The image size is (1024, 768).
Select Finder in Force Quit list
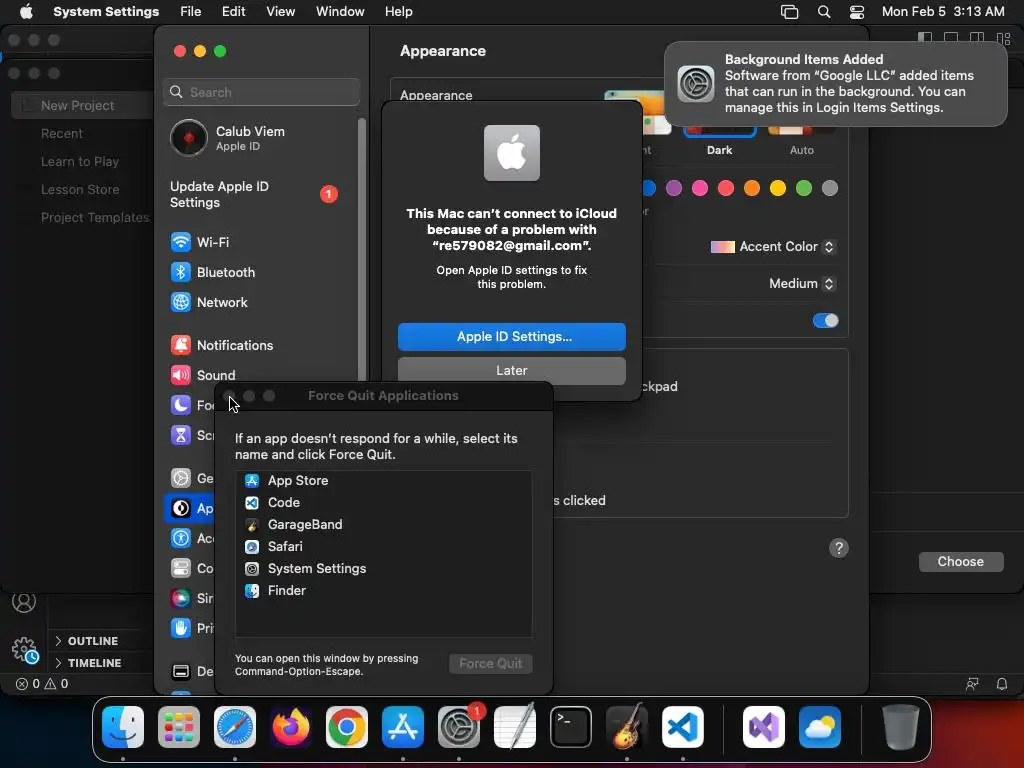pyautogui.click(x=383, y=590)
